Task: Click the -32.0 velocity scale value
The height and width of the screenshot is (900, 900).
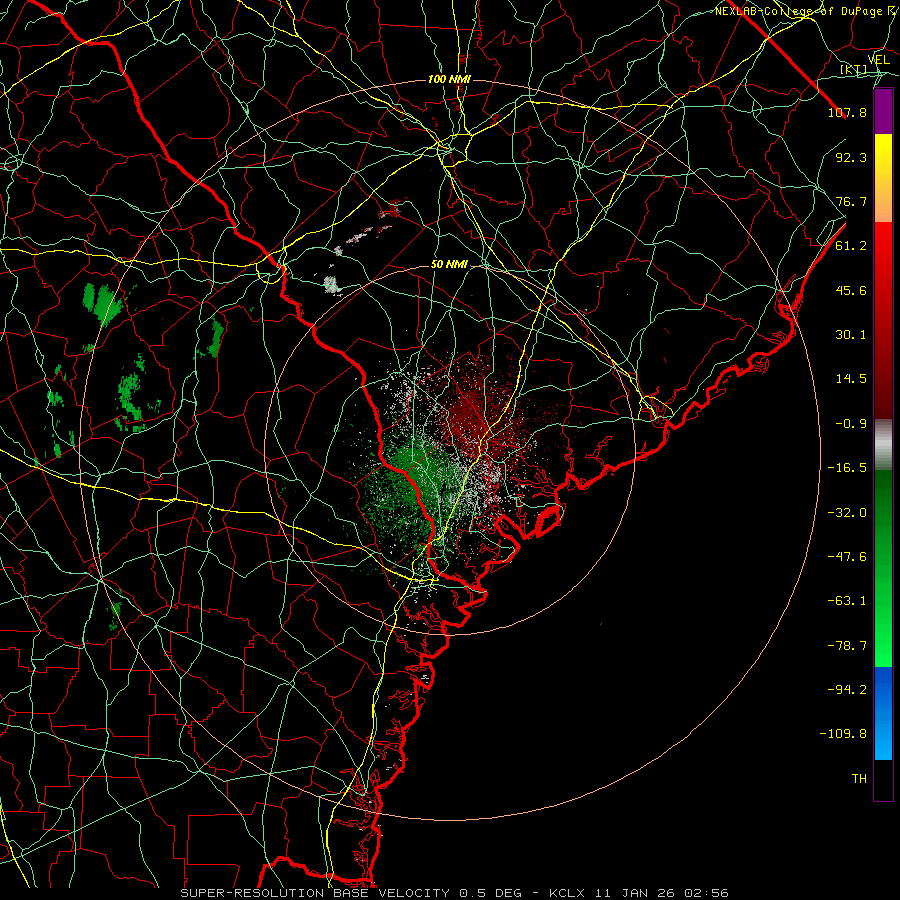Action: [x=847, y=513]
